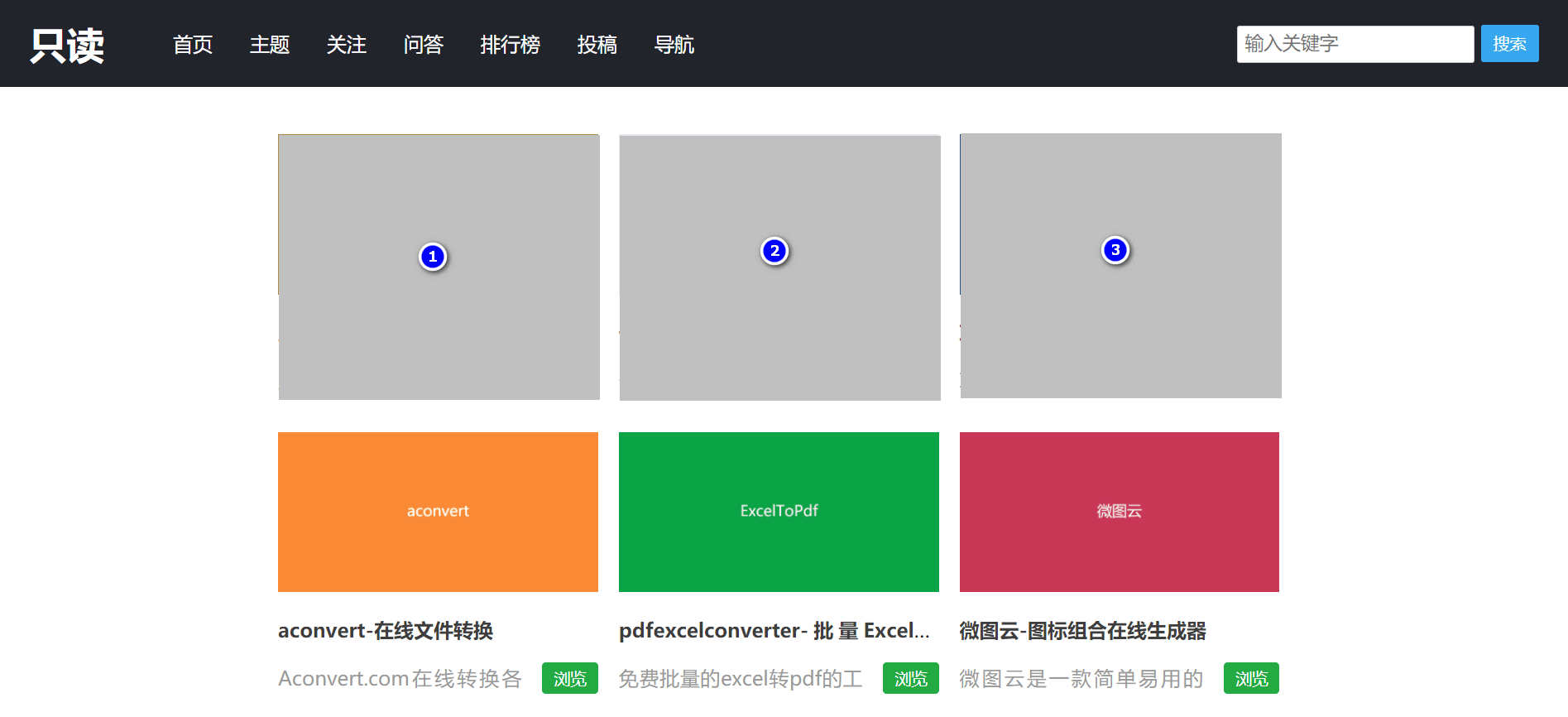Click 浏览 button next to excel转pdf description

point(911,678)
